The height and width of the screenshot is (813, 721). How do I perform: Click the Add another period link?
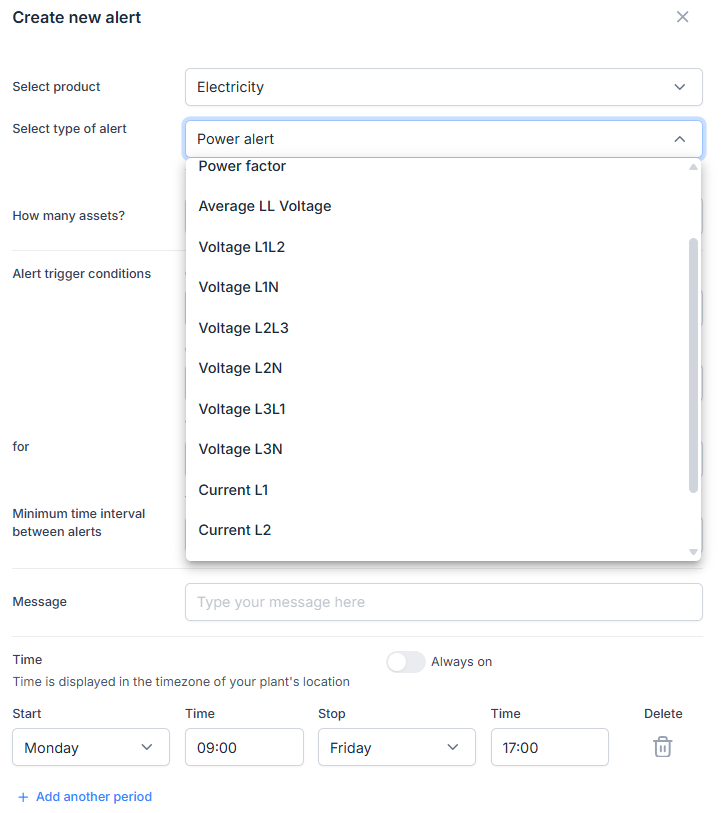click(x=94, y=797)
